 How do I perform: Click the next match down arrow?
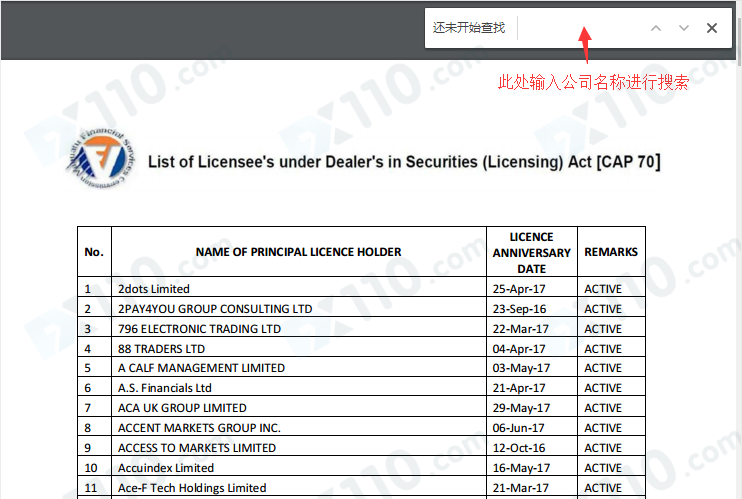click(684, 28)
